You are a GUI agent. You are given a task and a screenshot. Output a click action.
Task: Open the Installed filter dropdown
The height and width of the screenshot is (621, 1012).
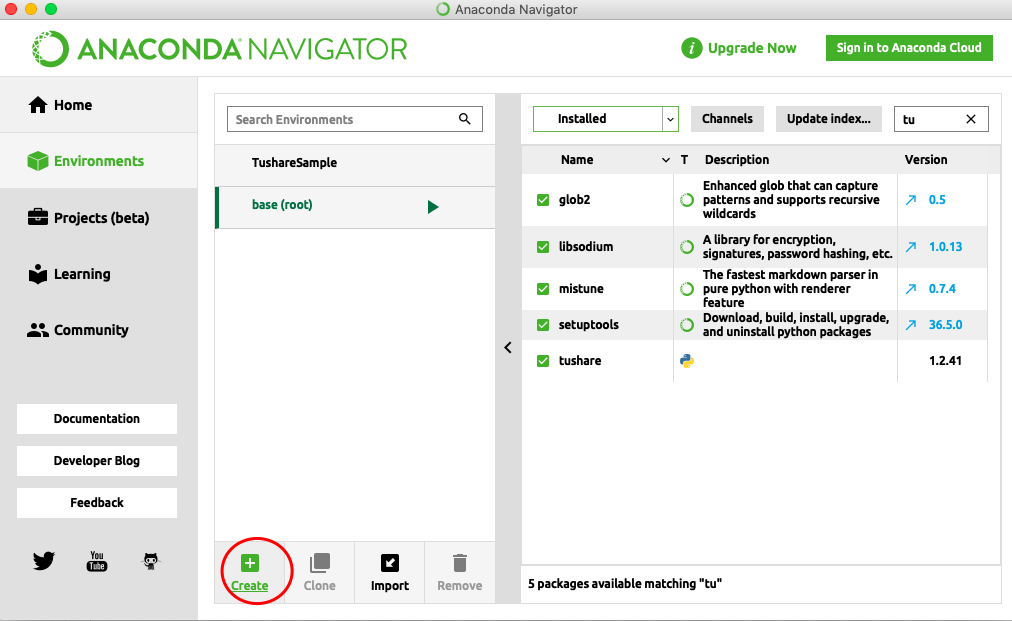point(605,119)
